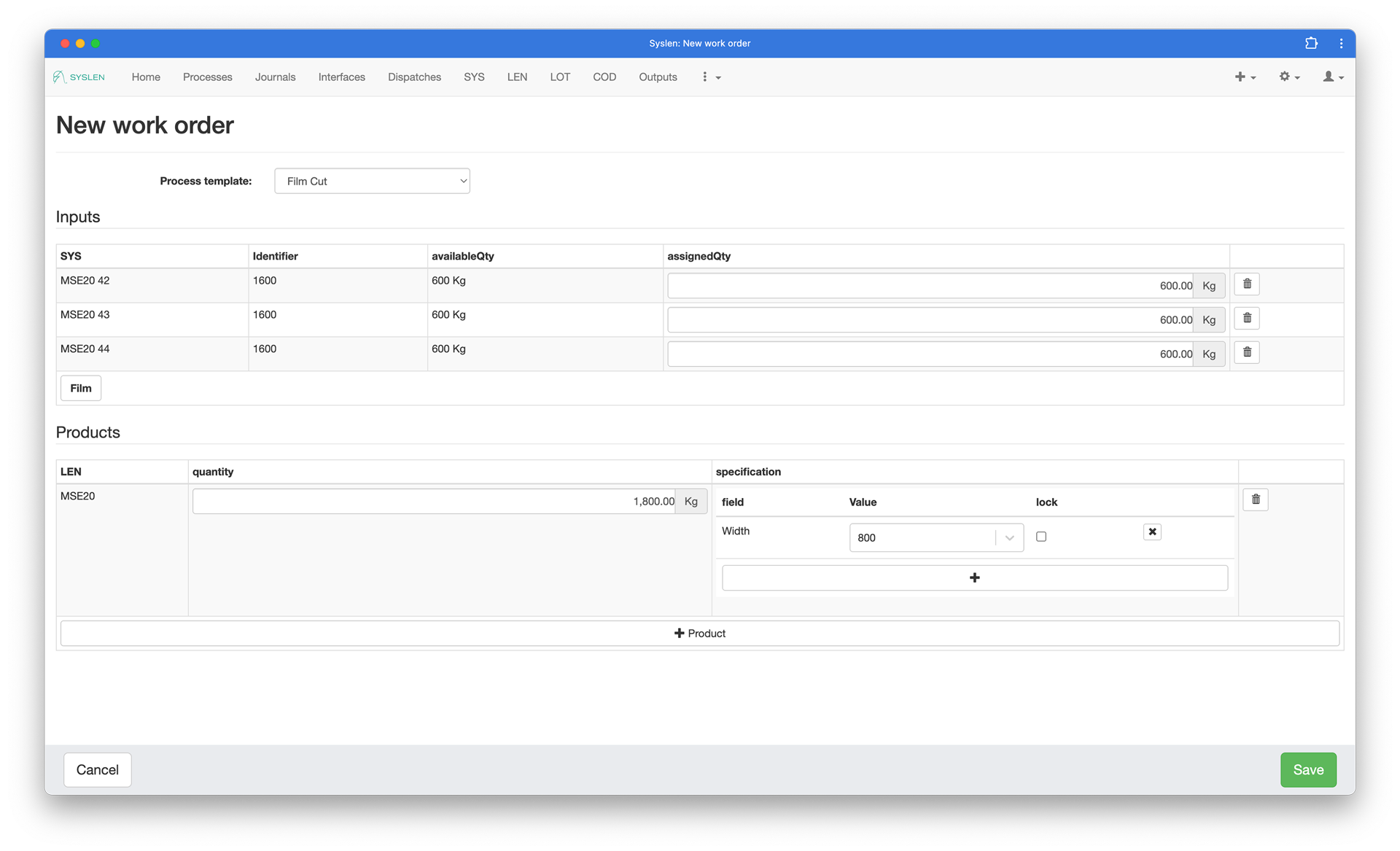Go to the Dispatches menu item
Image resolution: width=1400 pixels, height=851 pixels.
click(414, 77)
